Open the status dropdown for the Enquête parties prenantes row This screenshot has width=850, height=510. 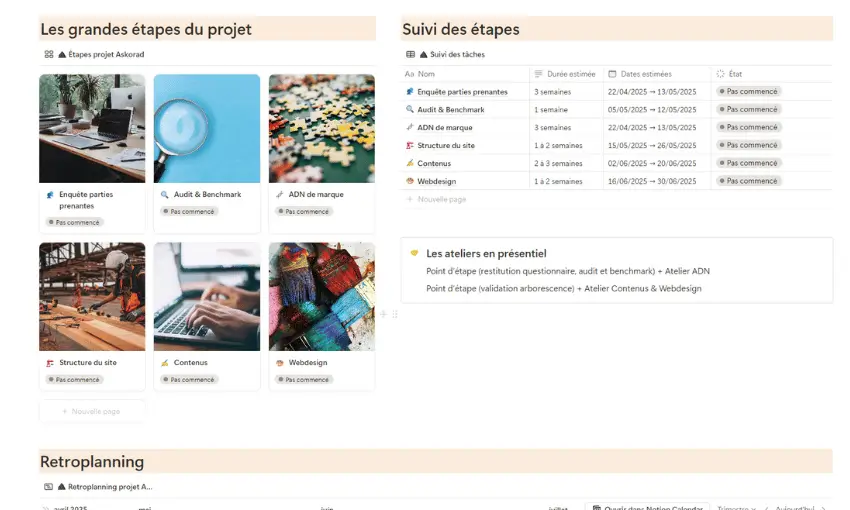point(749,92)
